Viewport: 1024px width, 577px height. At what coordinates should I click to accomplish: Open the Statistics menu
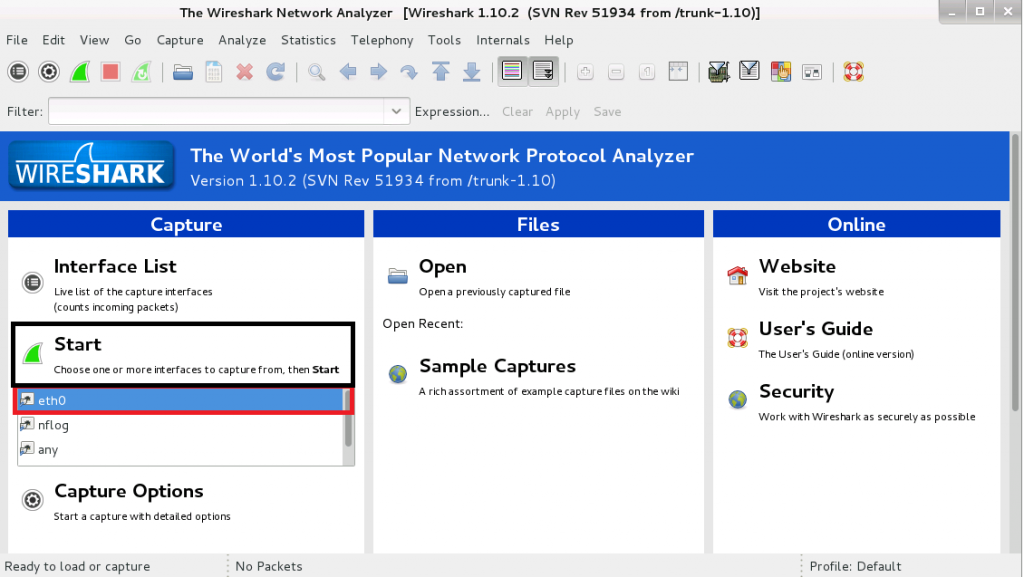coord(308,40)
